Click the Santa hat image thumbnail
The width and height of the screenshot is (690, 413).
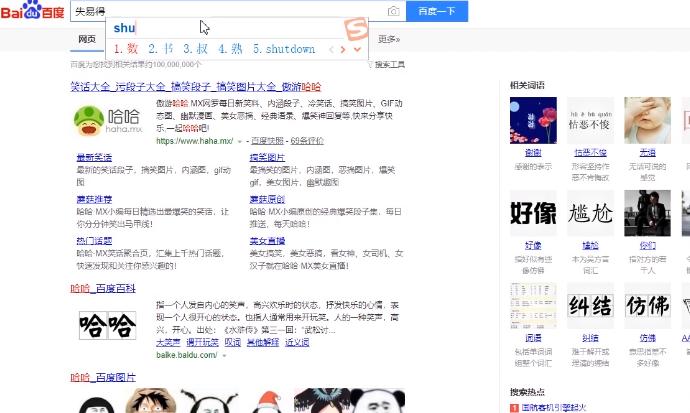(x=268, y=401)
